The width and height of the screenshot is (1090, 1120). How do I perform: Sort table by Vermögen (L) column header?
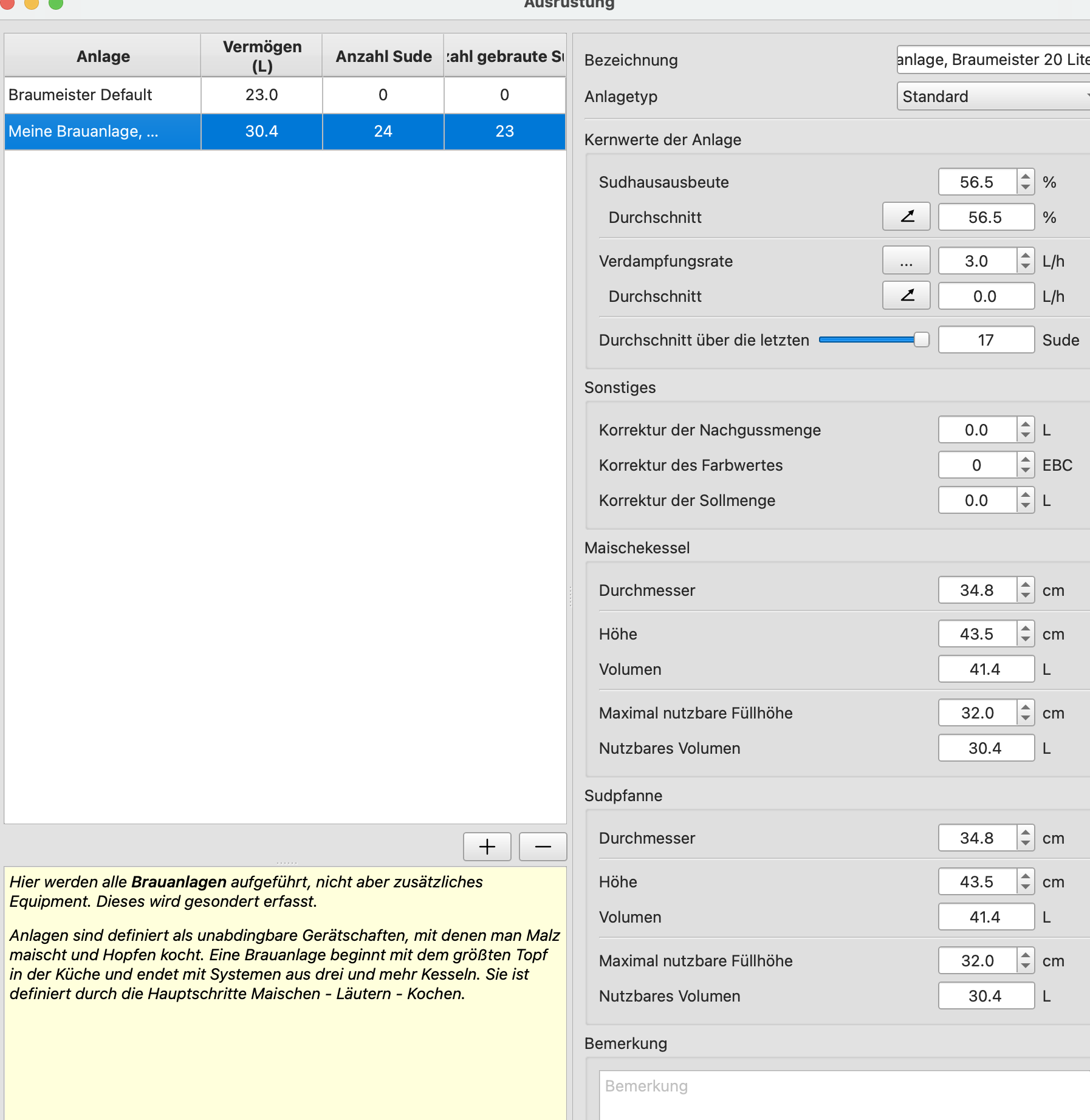[262, 56]
